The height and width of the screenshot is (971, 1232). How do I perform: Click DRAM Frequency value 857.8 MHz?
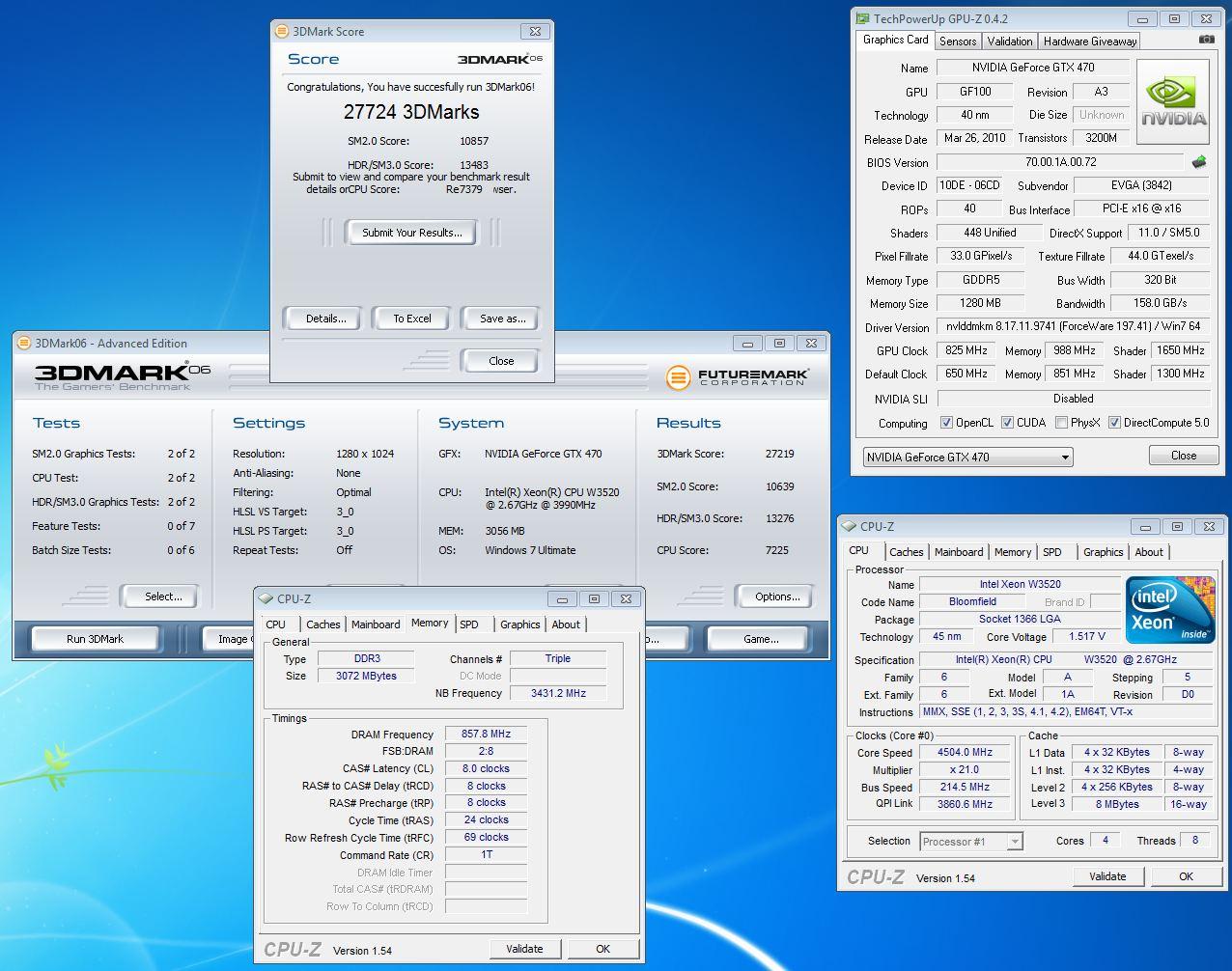click(486, 734)
